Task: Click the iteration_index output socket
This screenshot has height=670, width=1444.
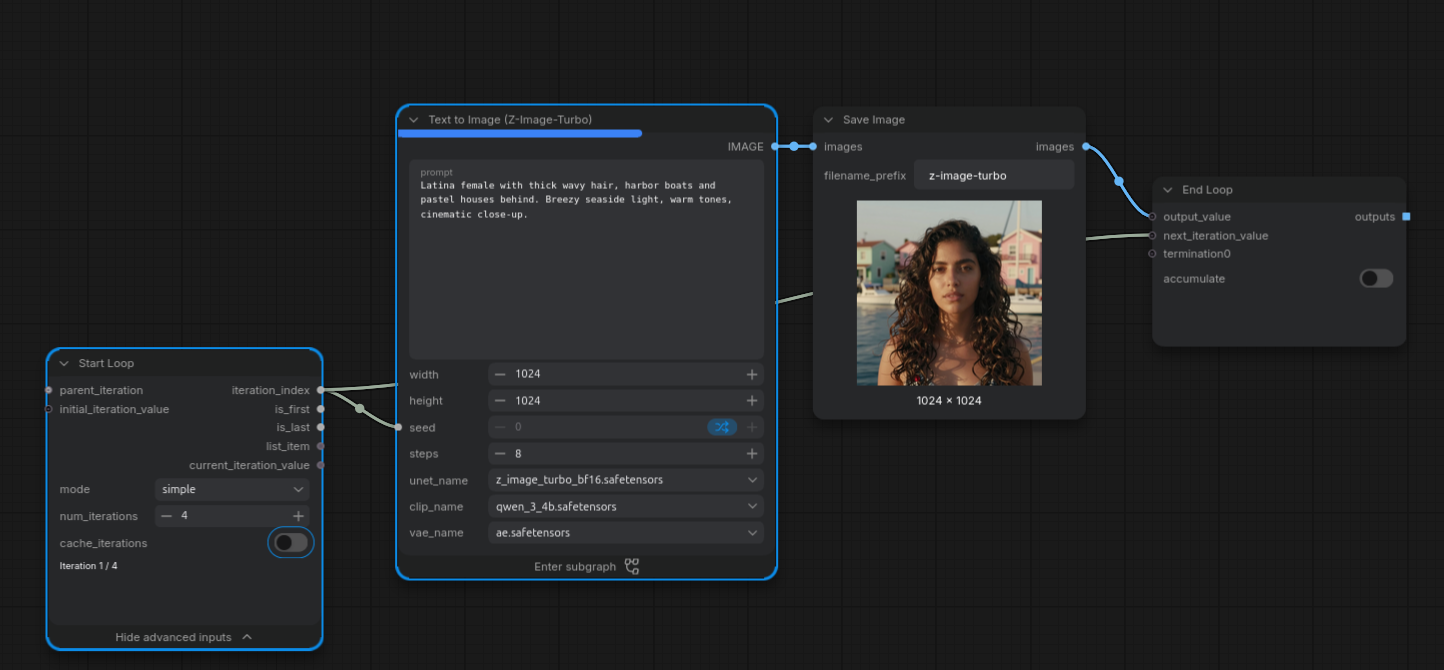Action: point(320,390)
